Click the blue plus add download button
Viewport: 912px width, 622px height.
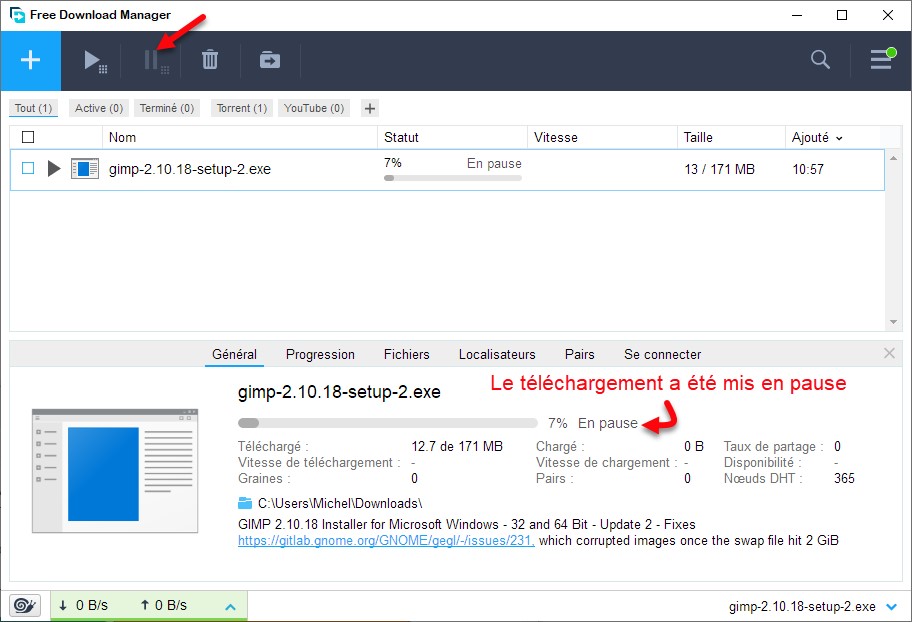(x=30, y=60)
